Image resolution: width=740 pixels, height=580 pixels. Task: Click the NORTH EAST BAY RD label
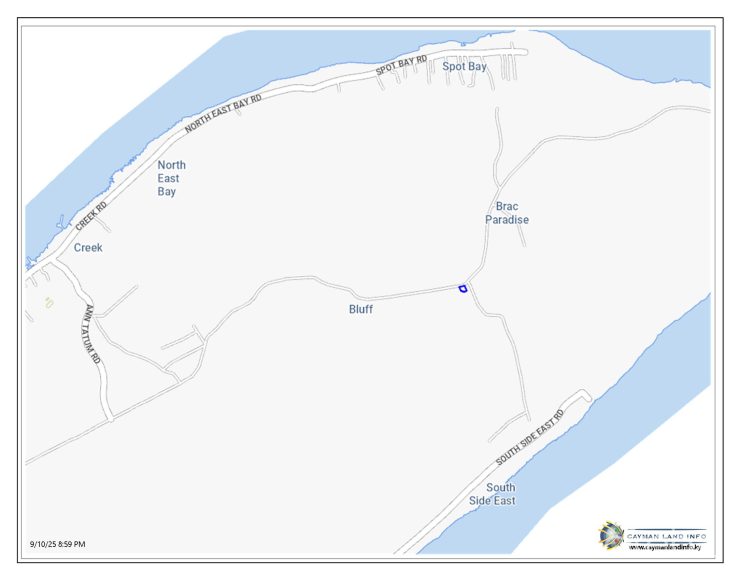(x=223, y=113)
